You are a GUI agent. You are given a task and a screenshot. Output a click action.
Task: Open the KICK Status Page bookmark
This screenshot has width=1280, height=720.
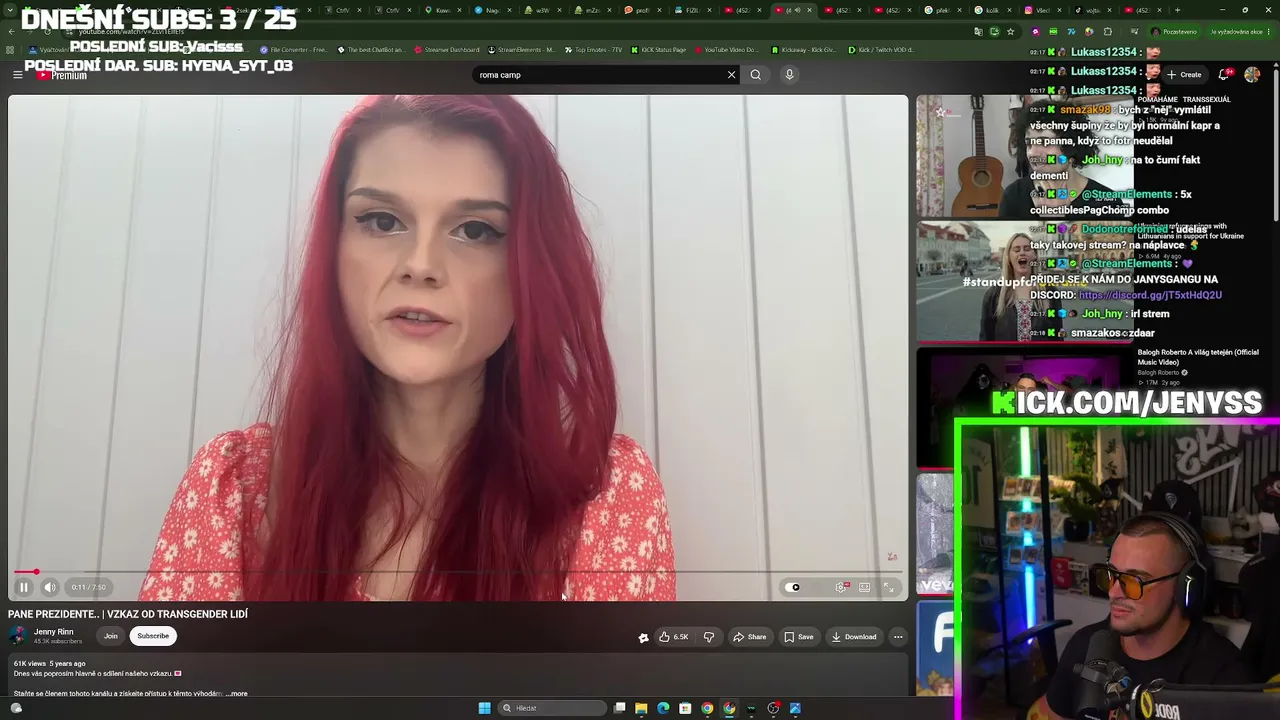659,50
